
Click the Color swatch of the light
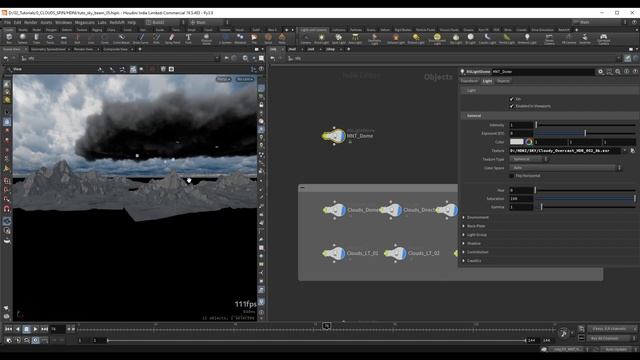pos(516,142)
